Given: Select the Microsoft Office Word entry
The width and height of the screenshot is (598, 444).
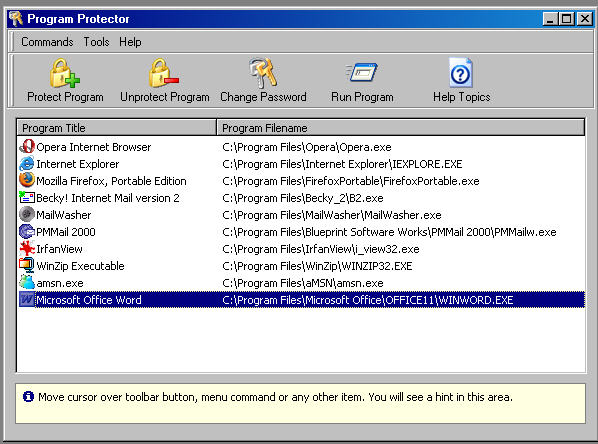Looking at the screenshot, I should [x=301, y=300].
